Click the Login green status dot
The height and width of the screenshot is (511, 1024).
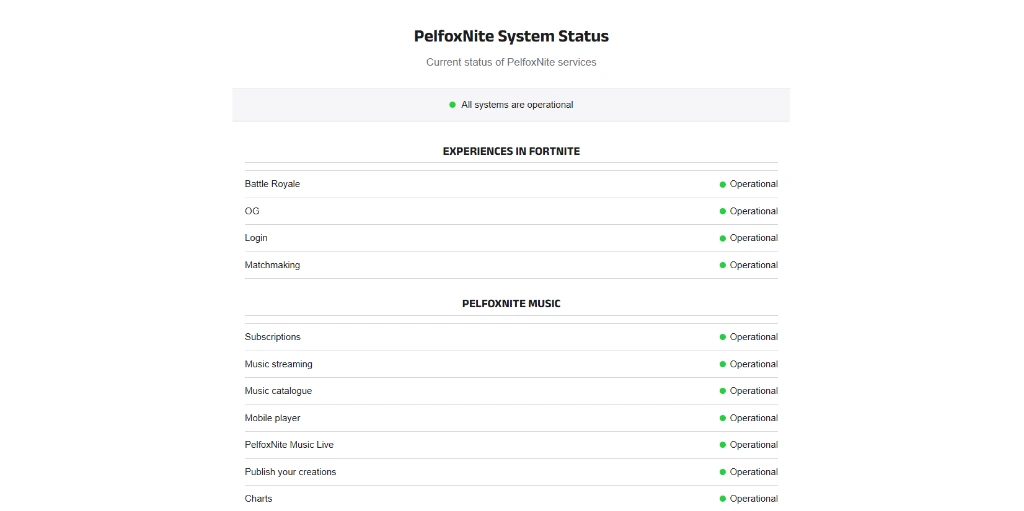722,238
